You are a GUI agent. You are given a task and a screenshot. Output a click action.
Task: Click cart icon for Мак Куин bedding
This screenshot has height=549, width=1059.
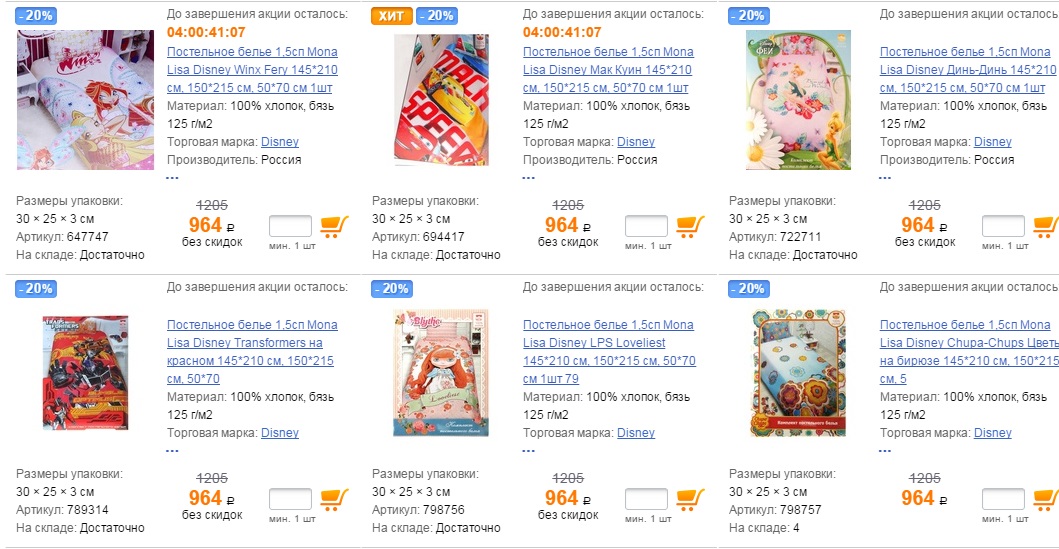[690, 226]
